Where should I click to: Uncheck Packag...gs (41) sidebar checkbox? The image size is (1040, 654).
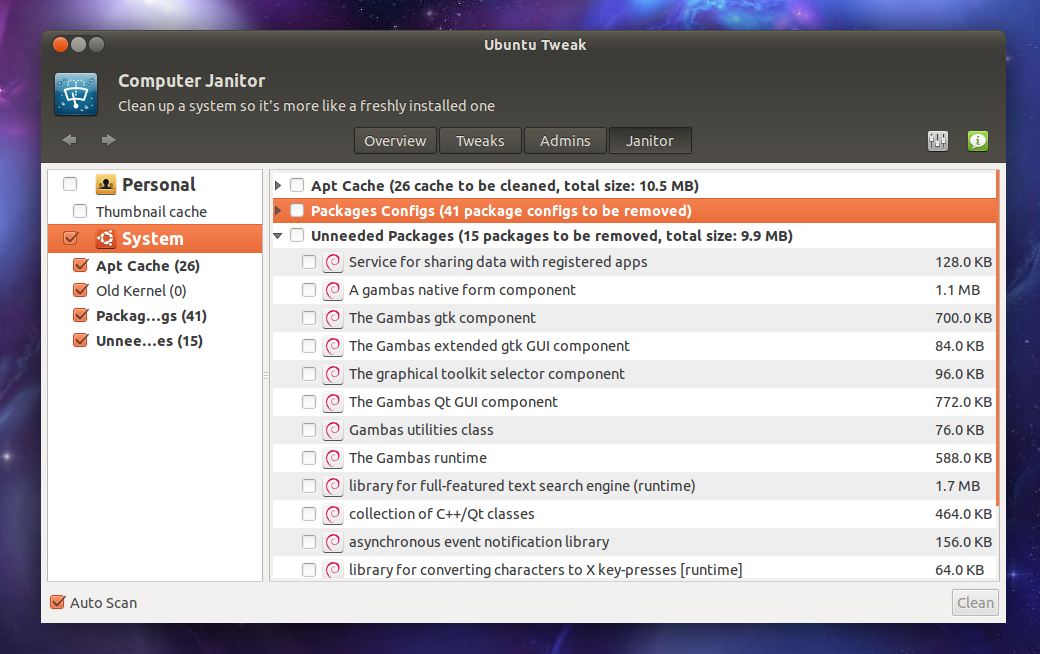(x=80, y=315)
